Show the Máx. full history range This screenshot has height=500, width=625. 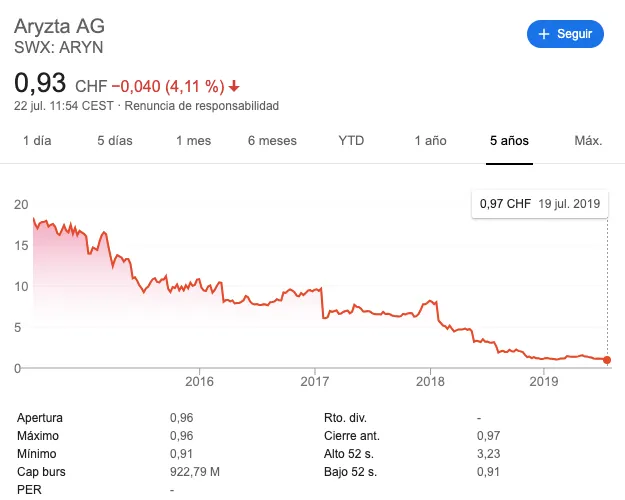pyautogui.click(x=588, y=141)
